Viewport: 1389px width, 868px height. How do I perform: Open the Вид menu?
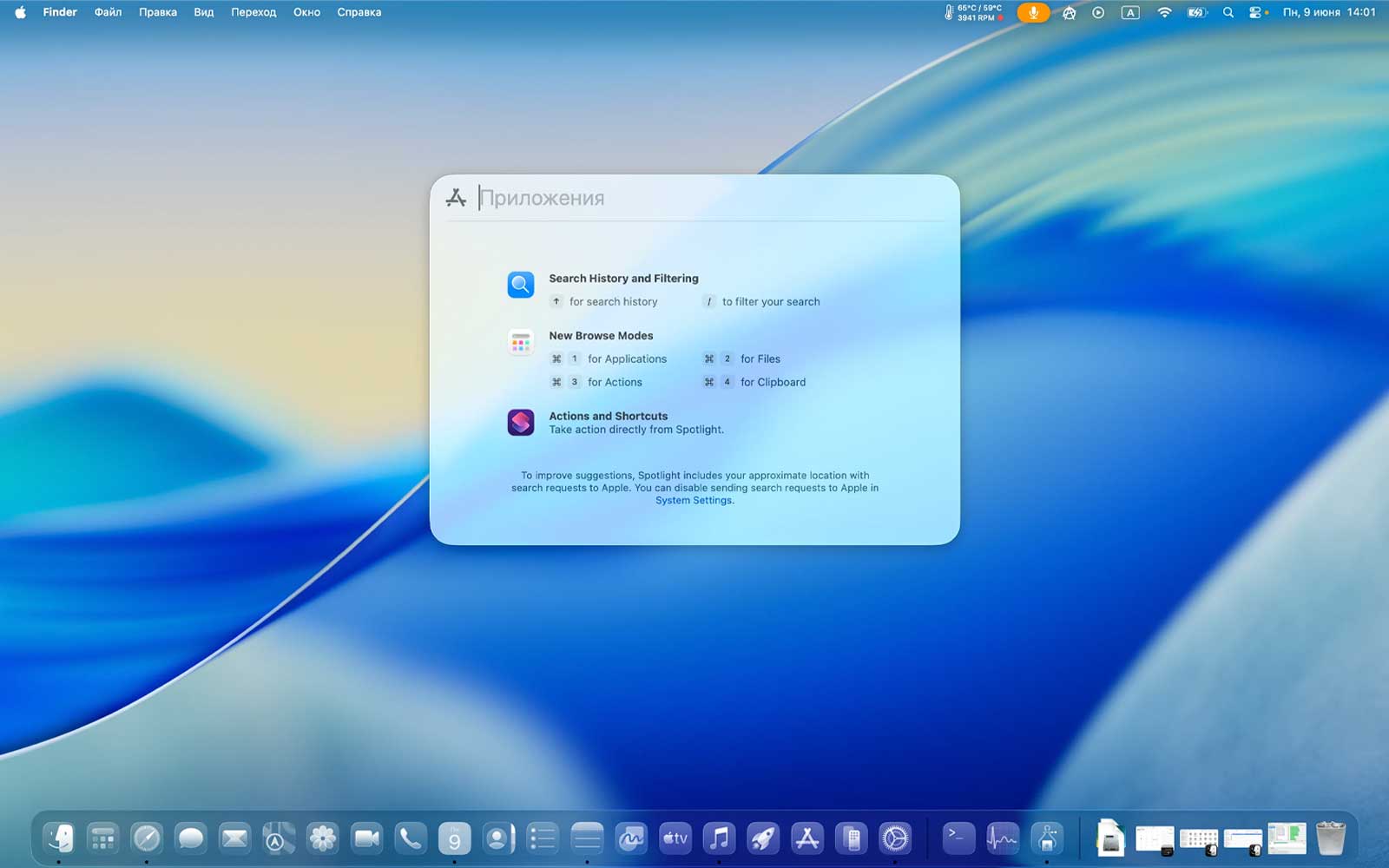tap(204, 12)
